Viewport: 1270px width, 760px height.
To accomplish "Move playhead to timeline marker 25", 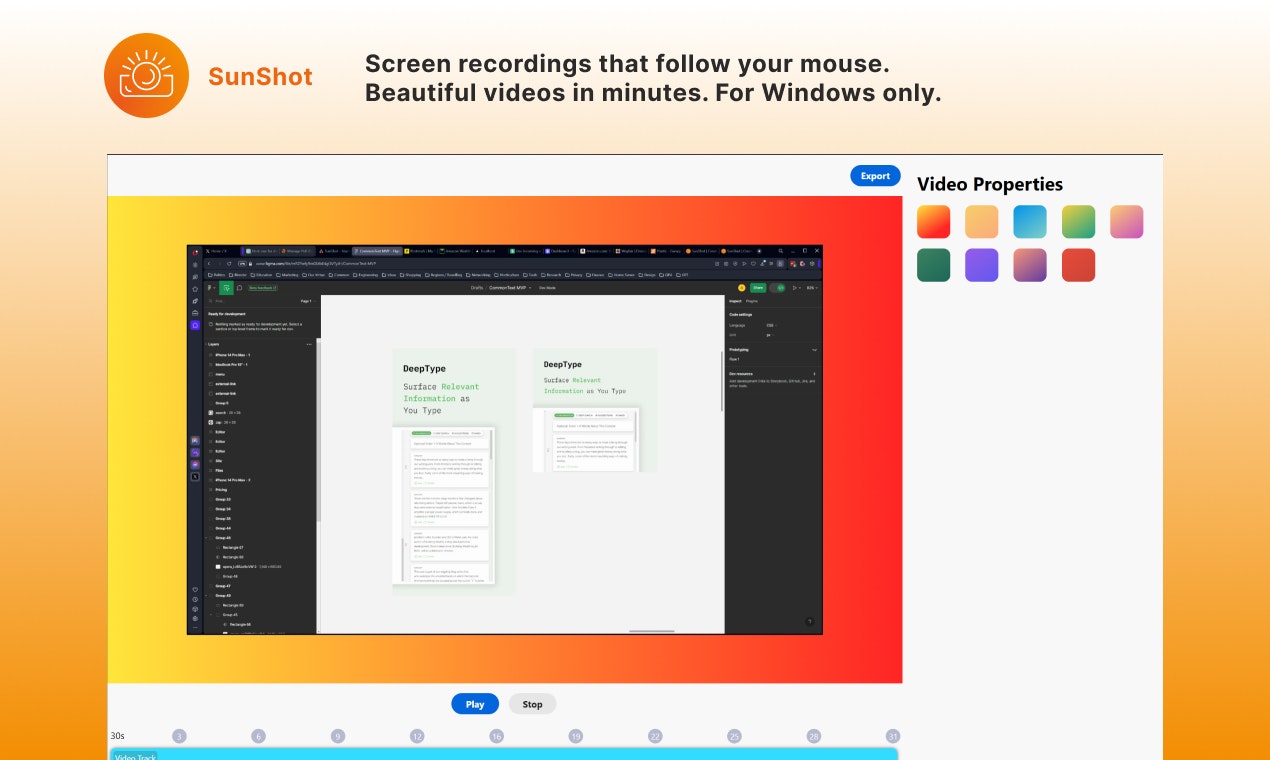I will click(x=734, y=736).
